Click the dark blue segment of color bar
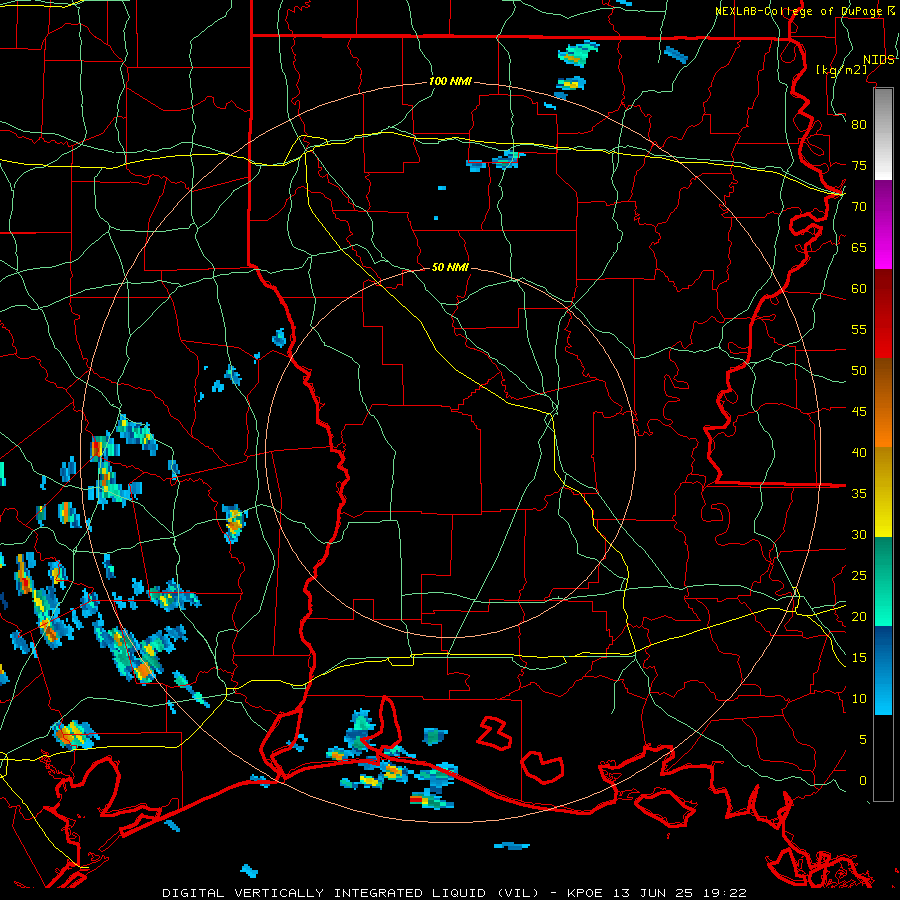This screenshot has width=900, height=900. point(883,670)
